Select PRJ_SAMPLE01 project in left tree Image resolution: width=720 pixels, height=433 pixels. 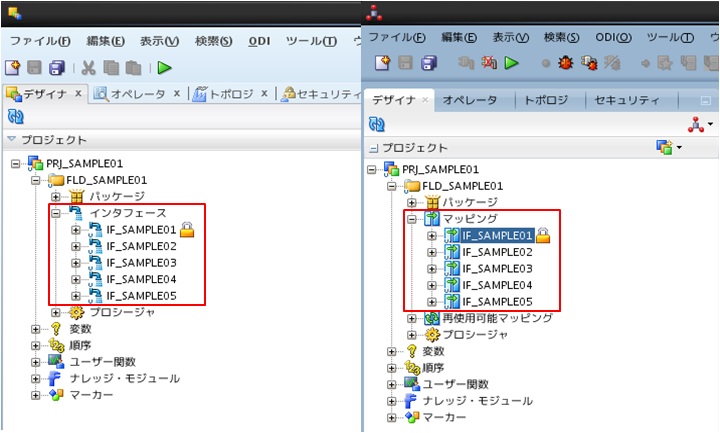[84, 163]
